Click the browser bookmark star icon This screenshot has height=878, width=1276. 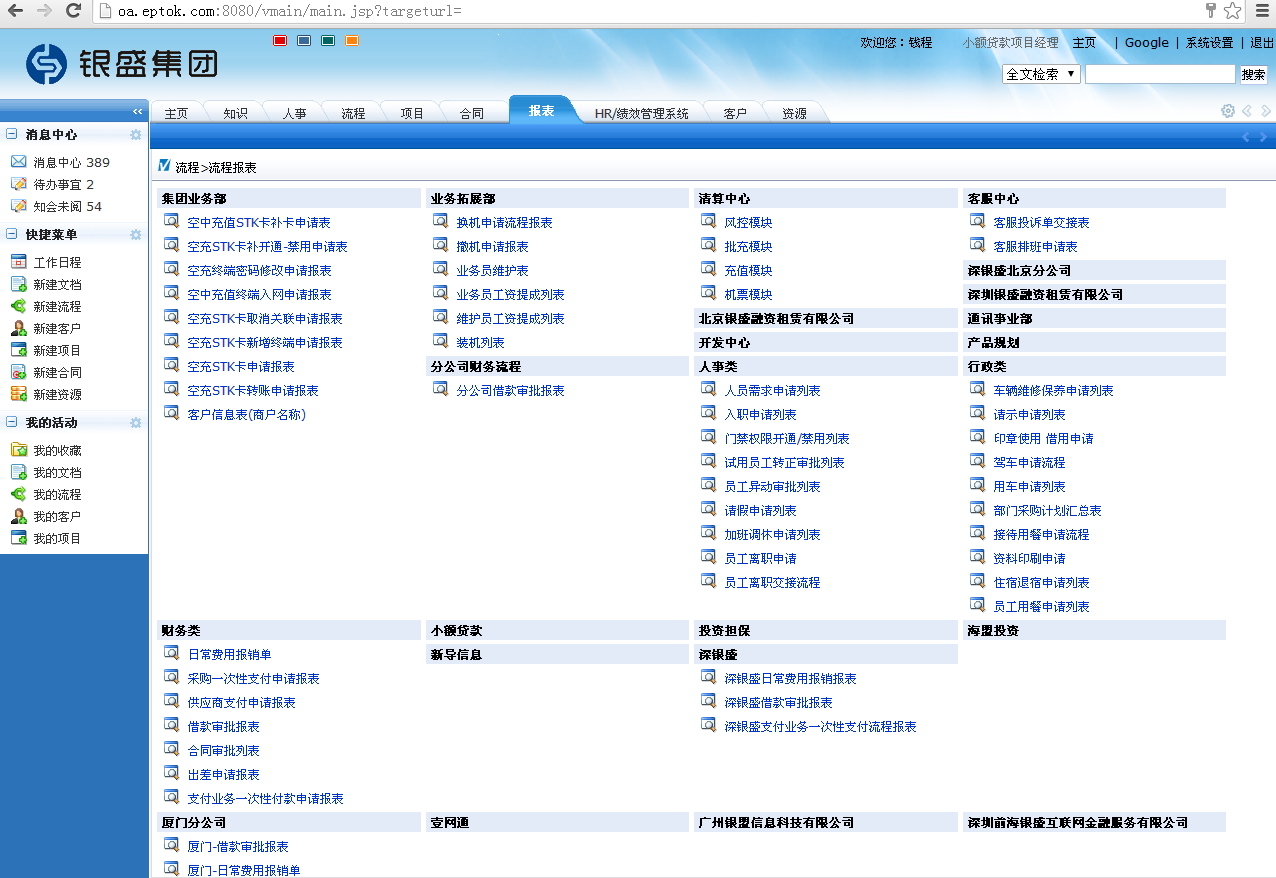point(1232,11)
